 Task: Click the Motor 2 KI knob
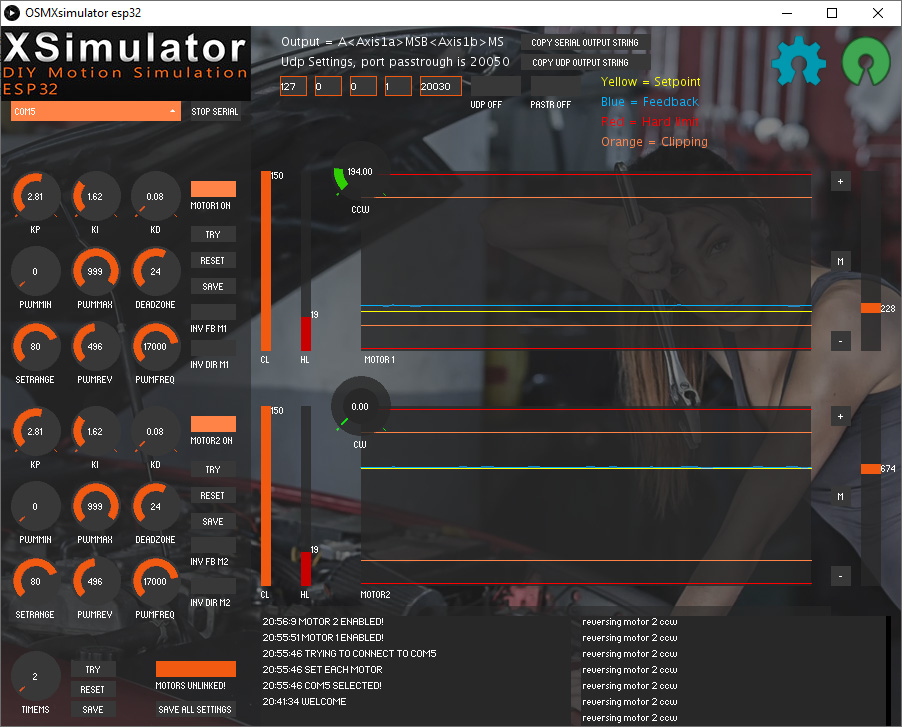[95, 431]
